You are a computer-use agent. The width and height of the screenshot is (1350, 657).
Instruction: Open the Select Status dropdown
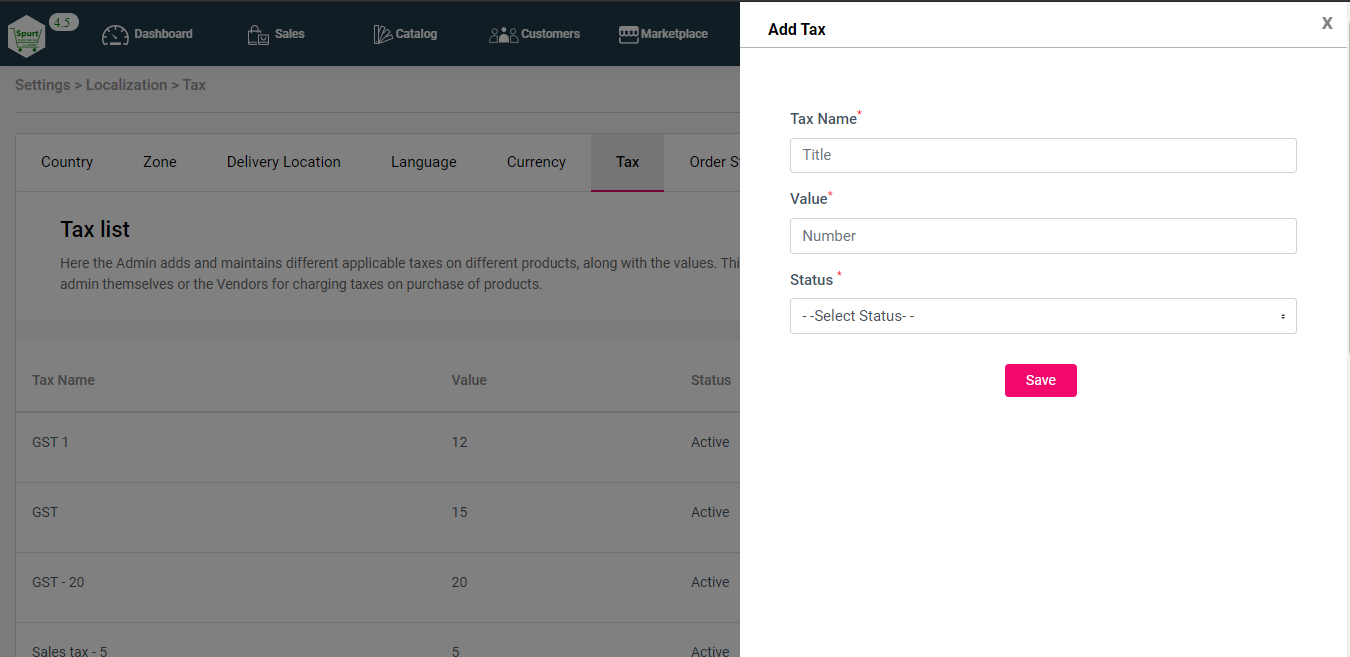1043,316
